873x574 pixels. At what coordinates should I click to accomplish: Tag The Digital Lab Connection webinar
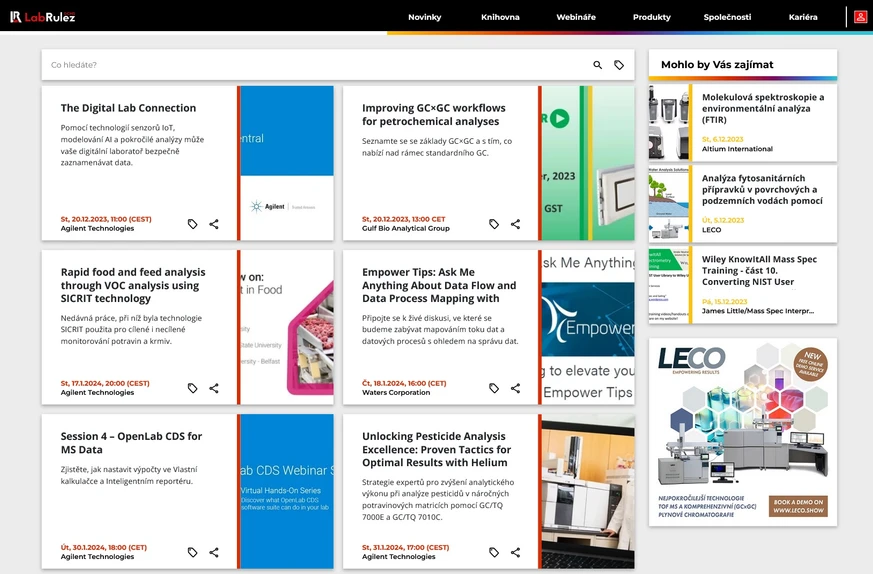[x=193, y=224]
